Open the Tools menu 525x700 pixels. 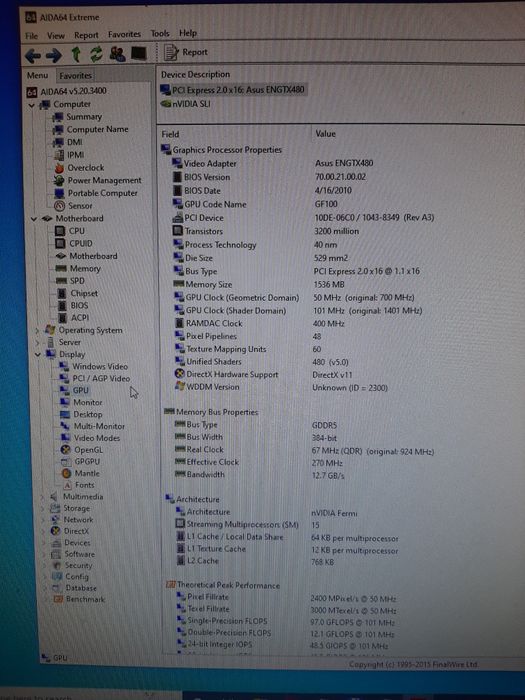(160, 33)
